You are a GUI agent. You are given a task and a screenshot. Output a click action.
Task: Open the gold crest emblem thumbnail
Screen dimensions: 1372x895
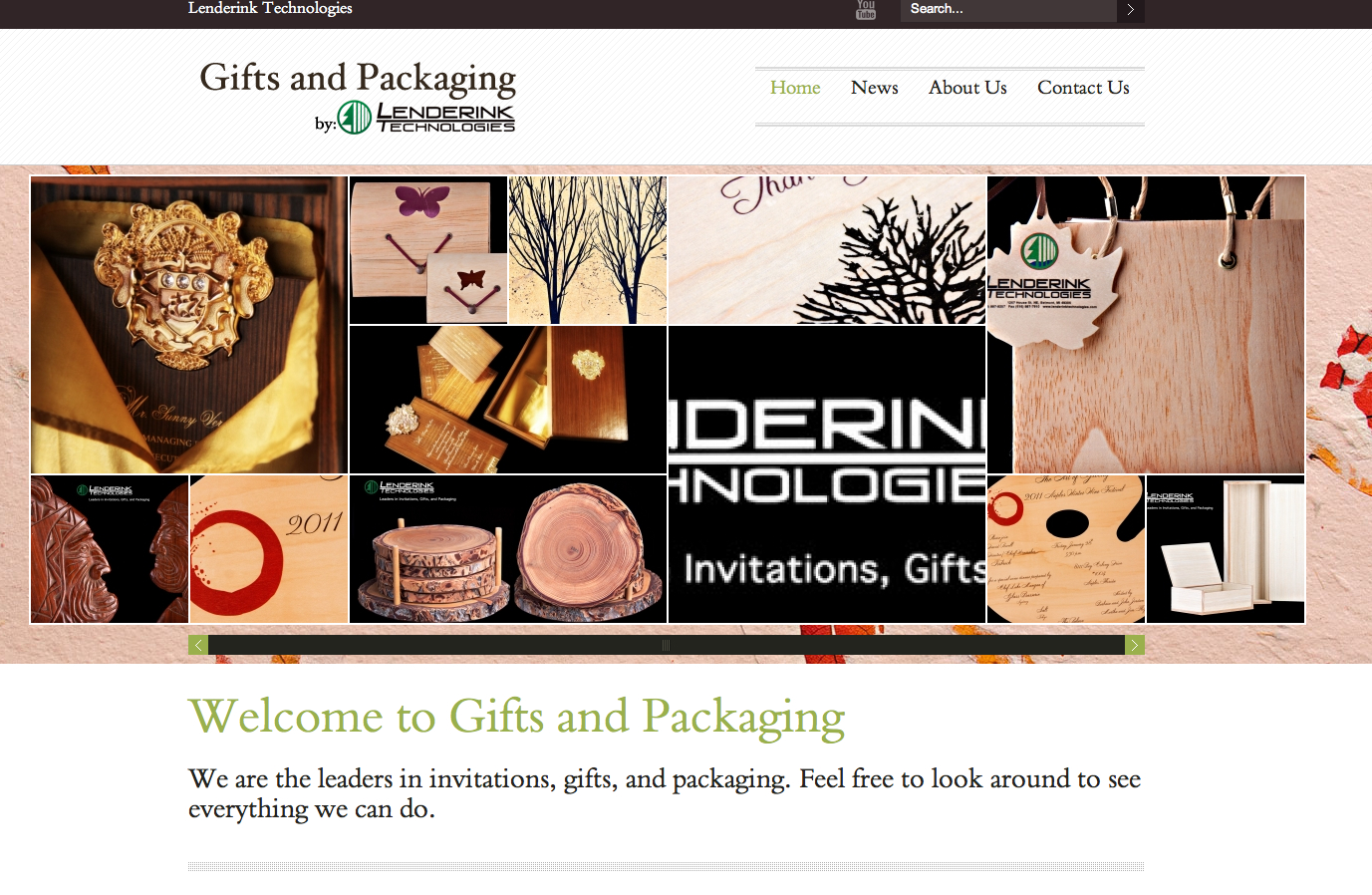(189, 325)
